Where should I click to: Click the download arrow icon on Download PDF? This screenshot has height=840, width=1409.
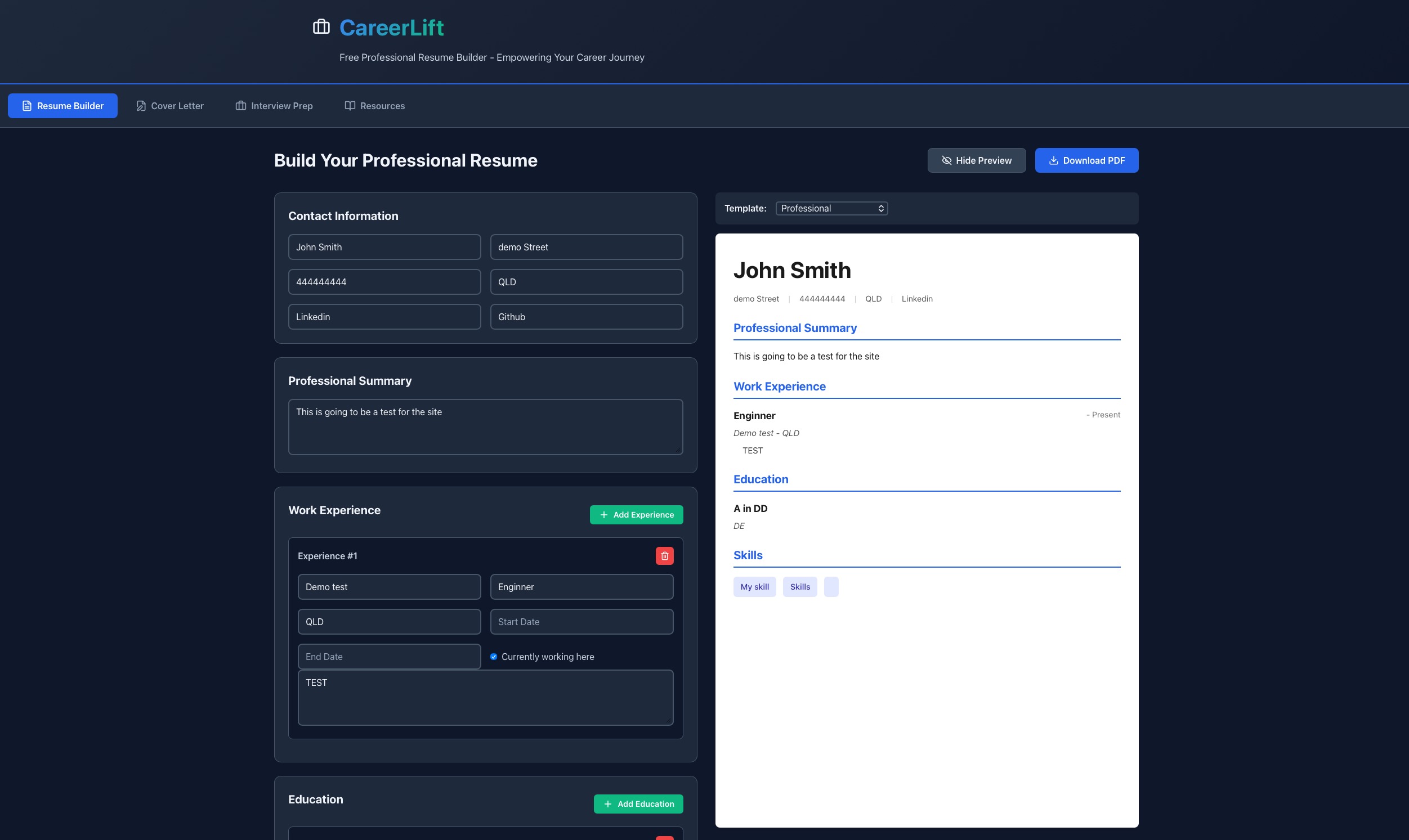1053,160
